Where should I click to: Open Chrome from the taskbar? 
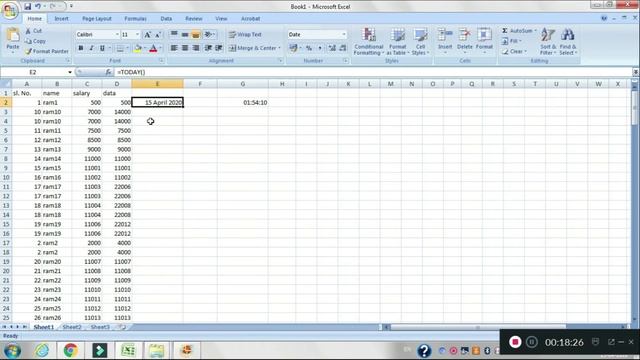[70, 351]
